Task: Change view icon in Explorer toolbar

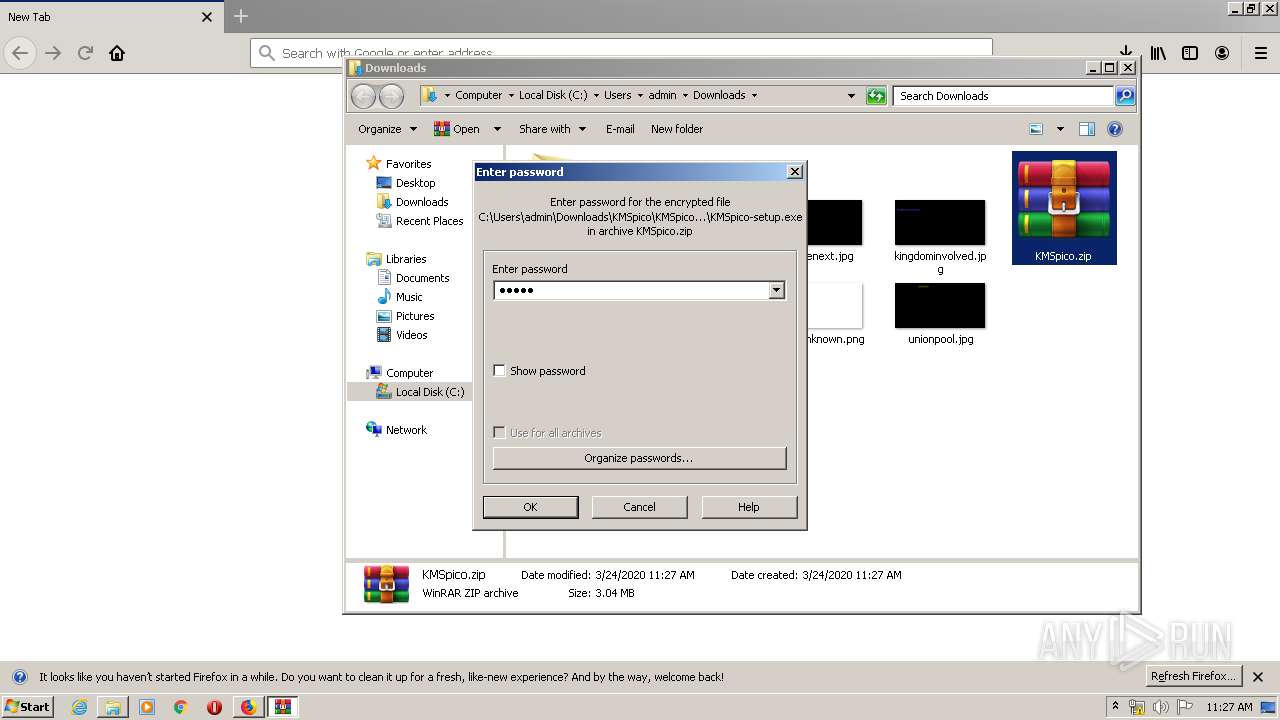Action: (x=1036, y=129)
